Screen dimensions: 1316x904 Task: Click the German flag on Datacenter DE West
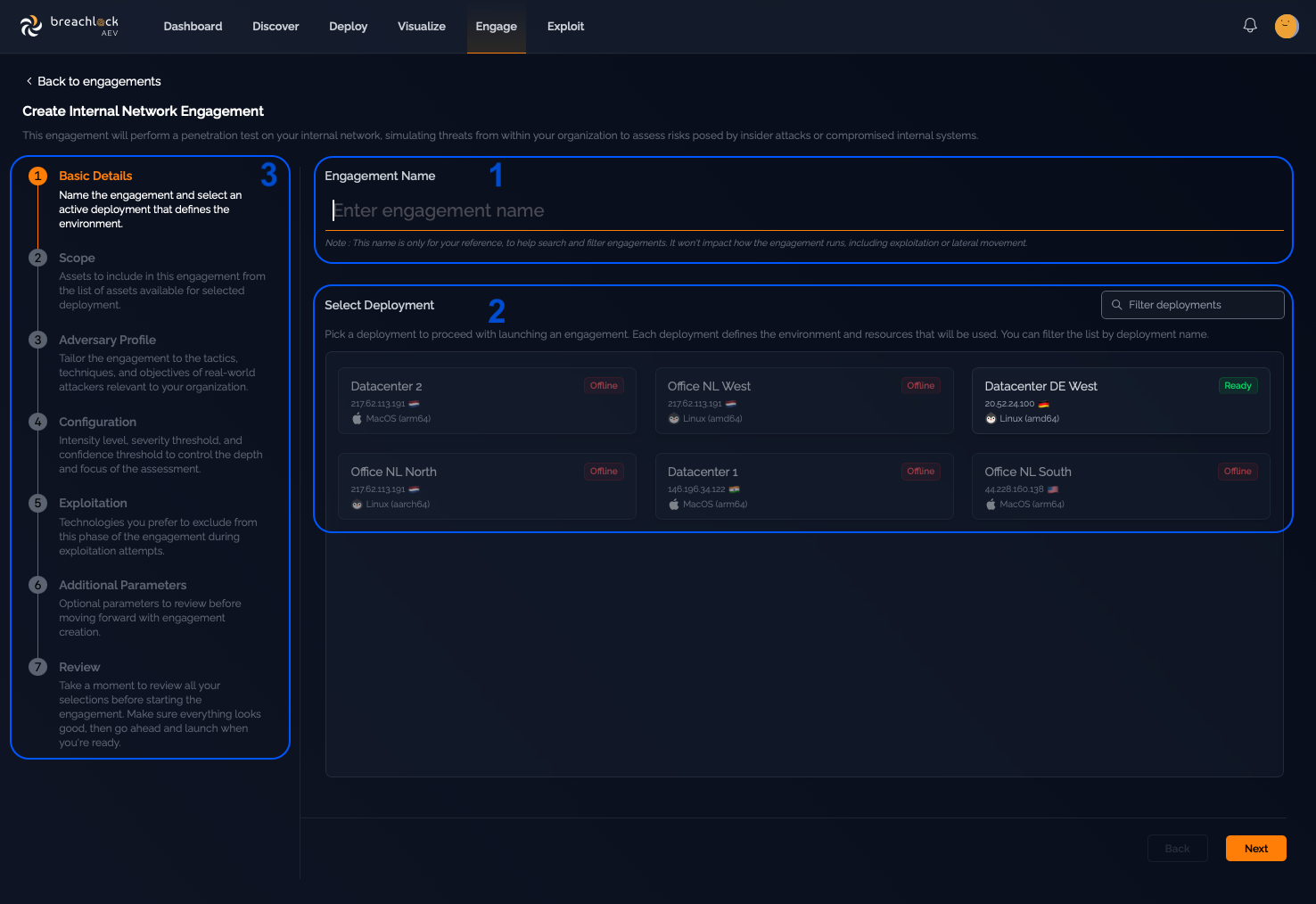point(1044,404)
